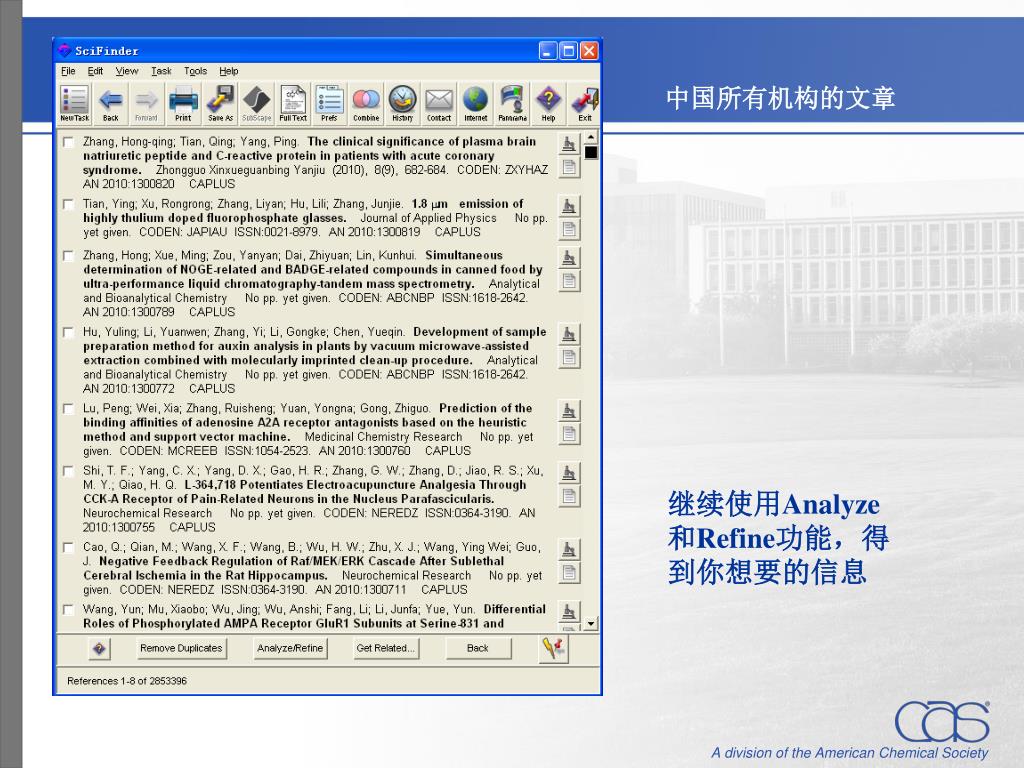The width and height of the screenshot is (1024, 768).
Task: Click the Help toolbar icon
Action: pyautogui.click(x=549, y=103)
